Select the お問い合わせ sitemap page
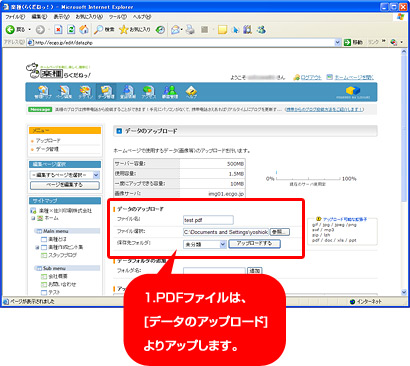The height and width of the screenshot is (366, 410). coord(62,284)
